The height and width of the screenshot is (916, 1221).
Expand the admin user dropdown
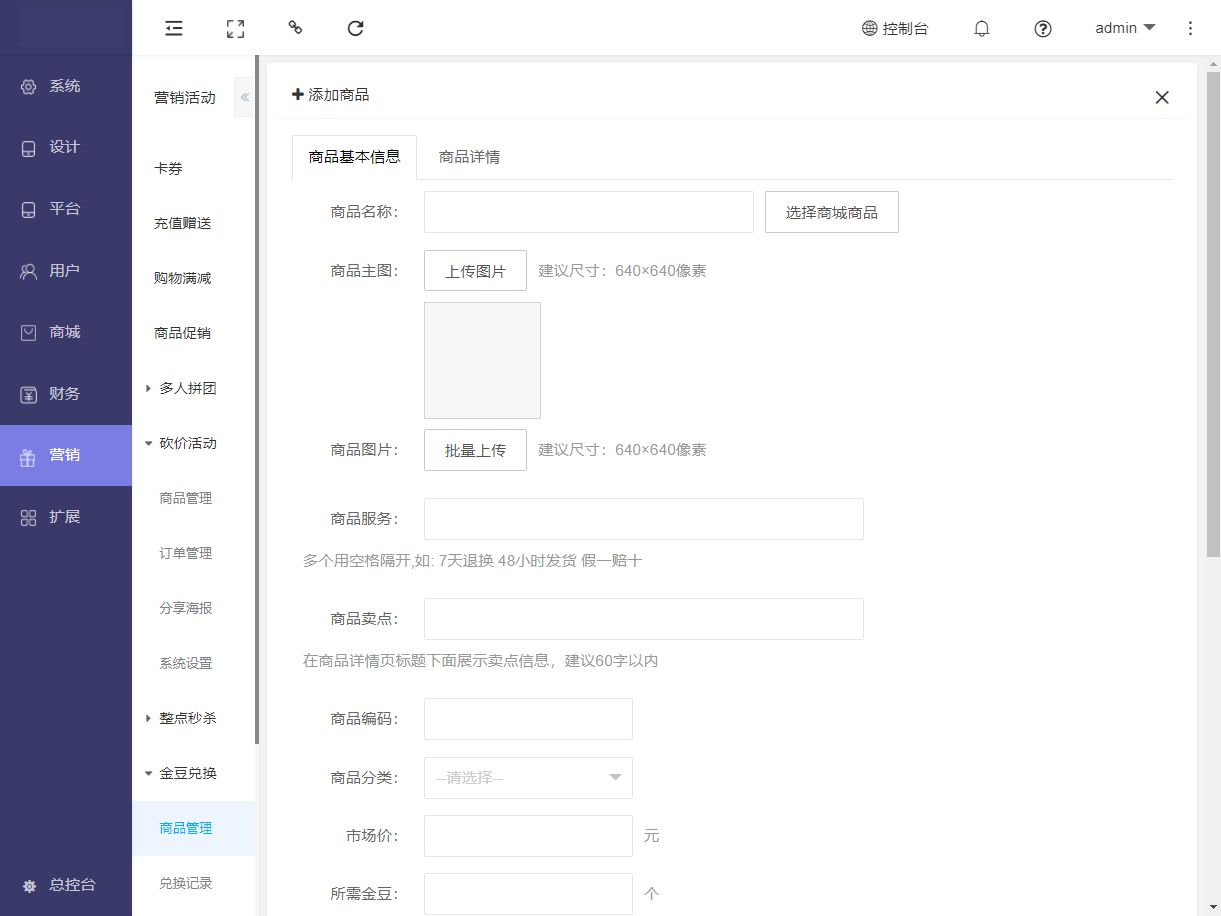click(x=1125, y=28)
